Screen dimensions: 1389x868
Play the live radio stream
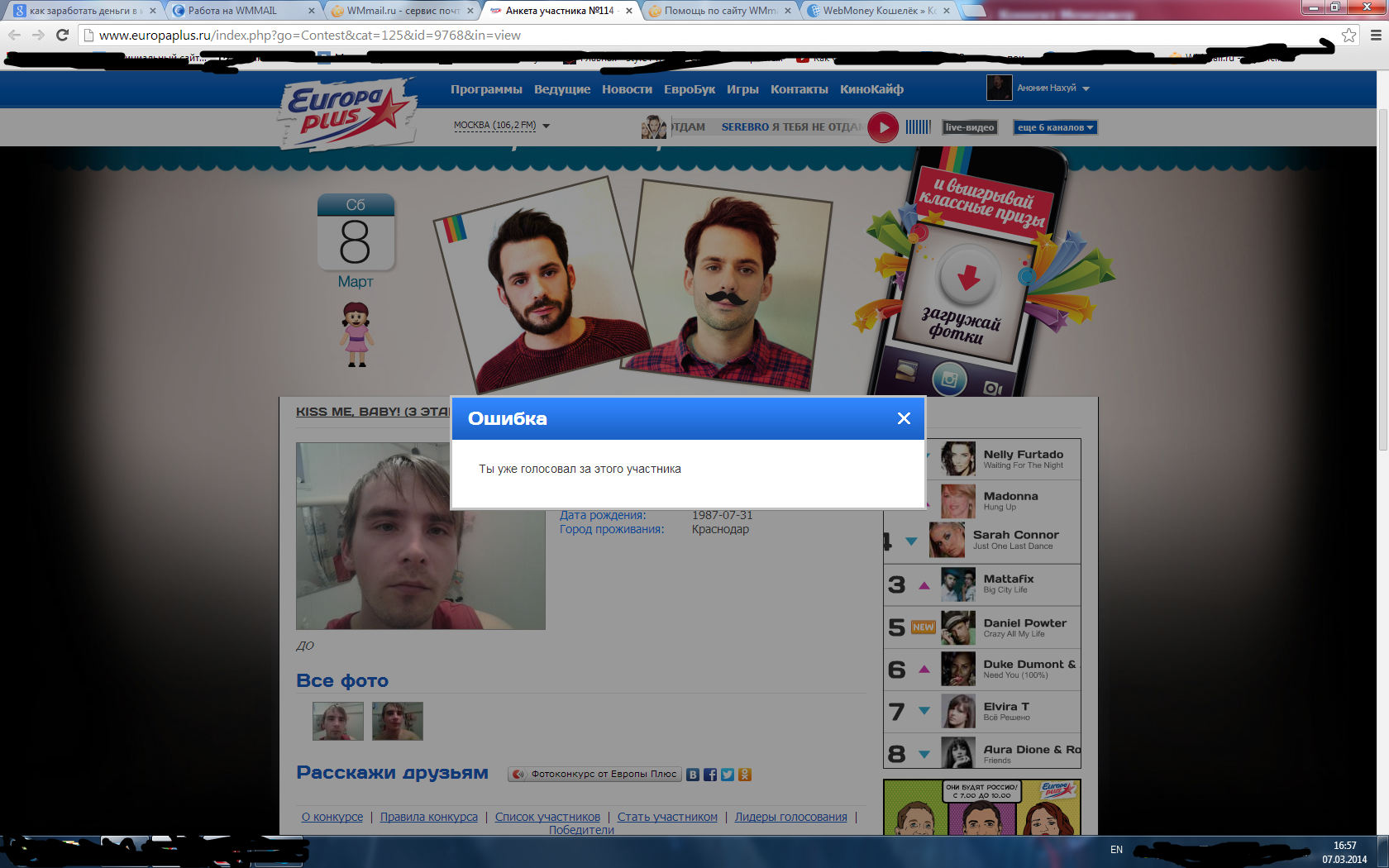tap(883, 127)
